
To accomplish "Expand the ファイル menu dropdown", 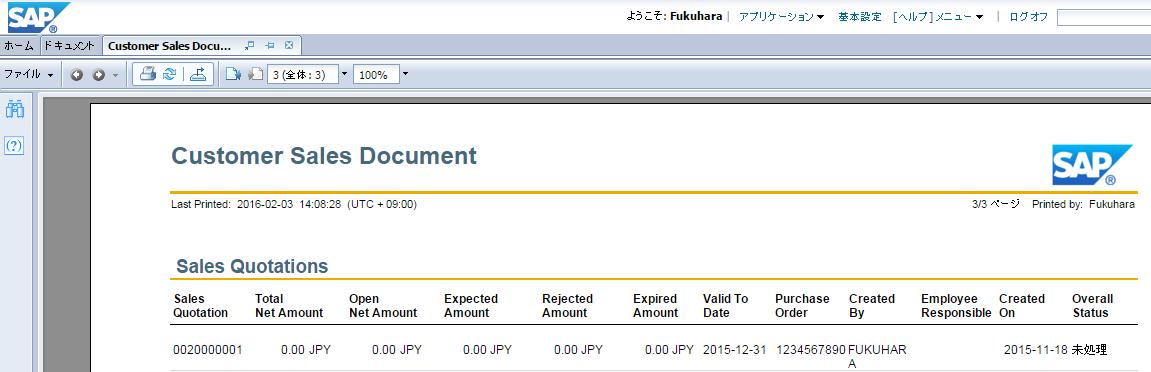I will (29, 74).
